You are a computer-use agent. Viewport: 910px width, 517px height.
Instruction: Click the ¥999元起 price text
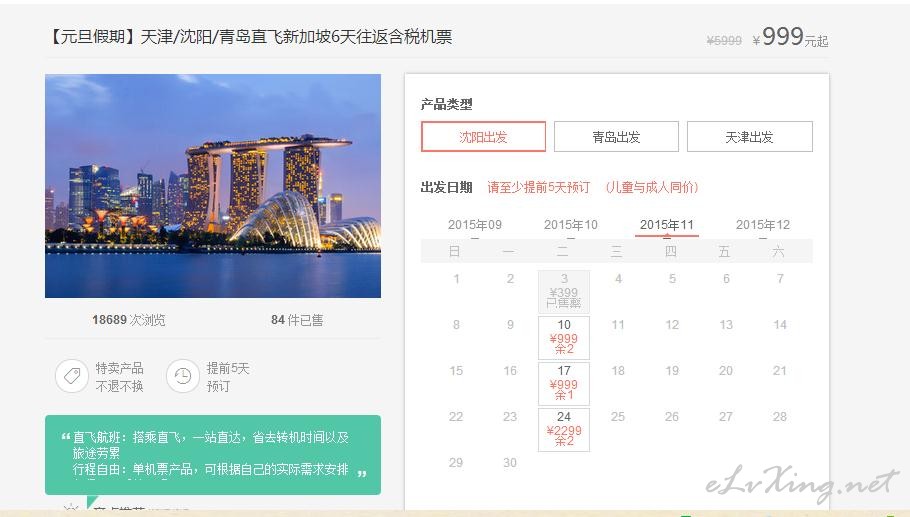[790, 38]
